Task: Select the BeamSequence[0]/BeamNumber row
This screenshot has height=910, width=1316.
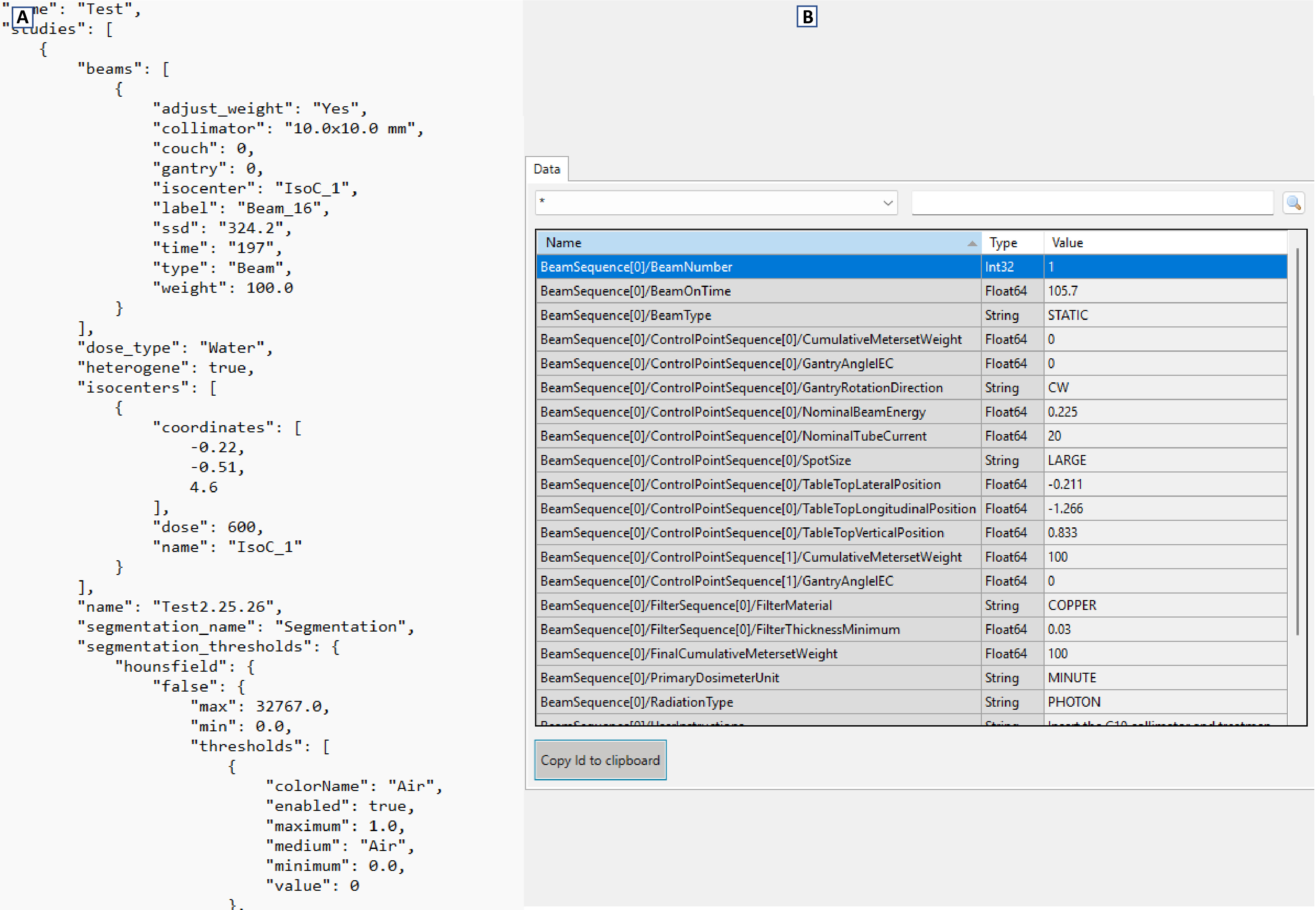Action: point(912,267)
